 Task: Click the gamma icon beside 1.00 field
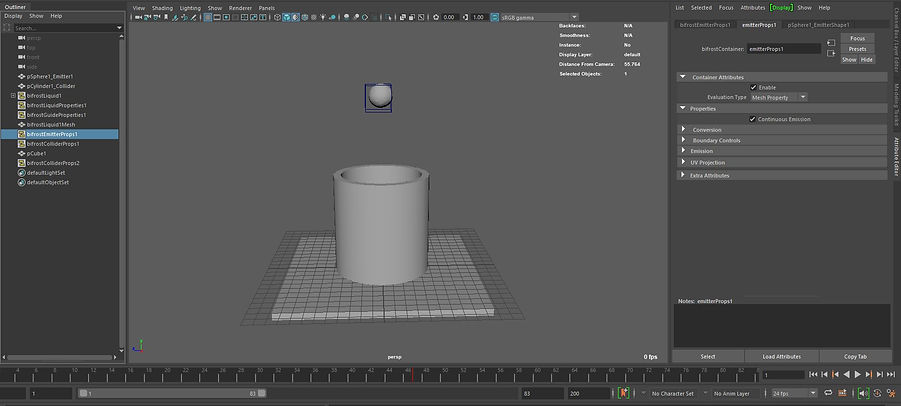[466, 17]
